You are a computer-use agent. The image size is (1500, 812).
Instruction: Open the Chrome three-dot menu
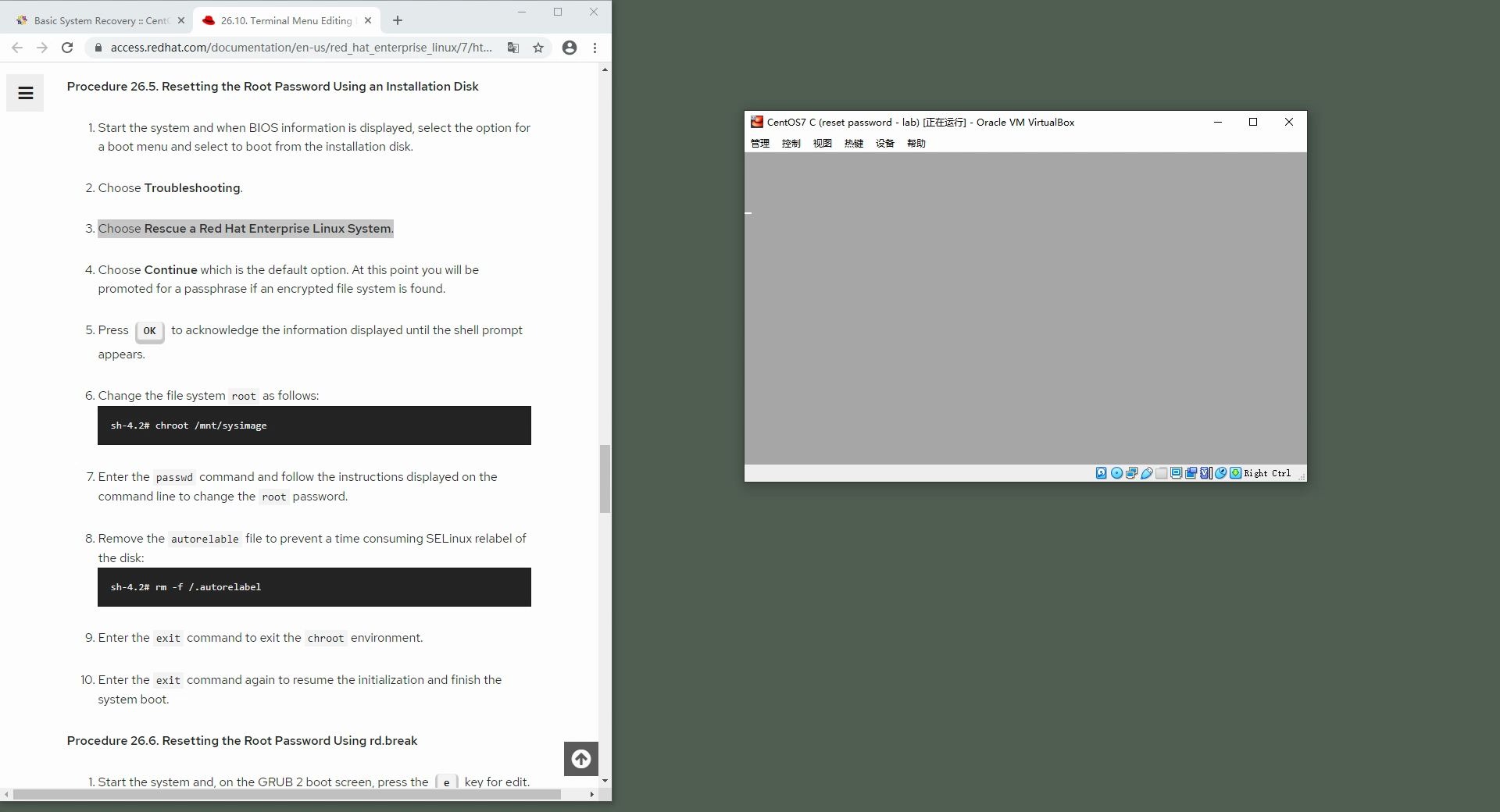point(595,48)
